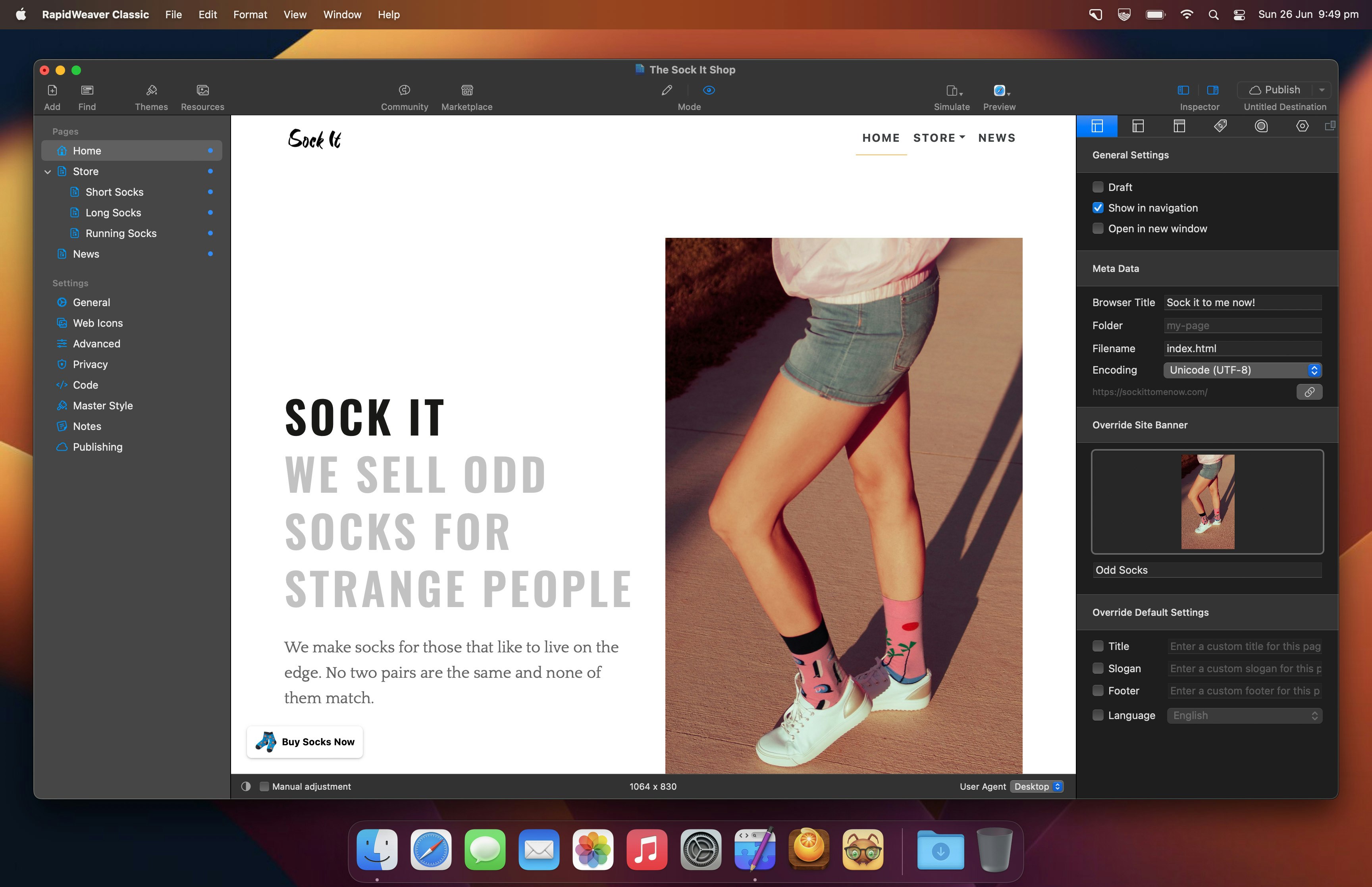This screenshot has height=887, width=1372.
Task: Launch Safari from the Dock
Action: 431,850
